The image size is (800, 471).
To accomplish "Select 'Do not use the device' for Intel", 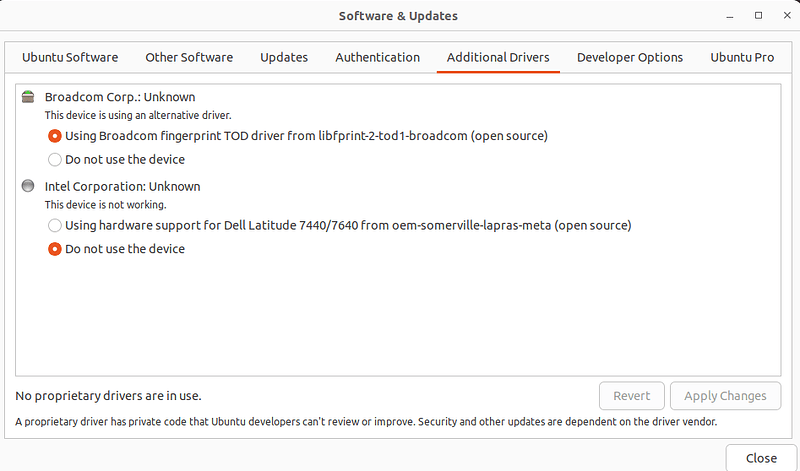I will (x=55, y=249).
